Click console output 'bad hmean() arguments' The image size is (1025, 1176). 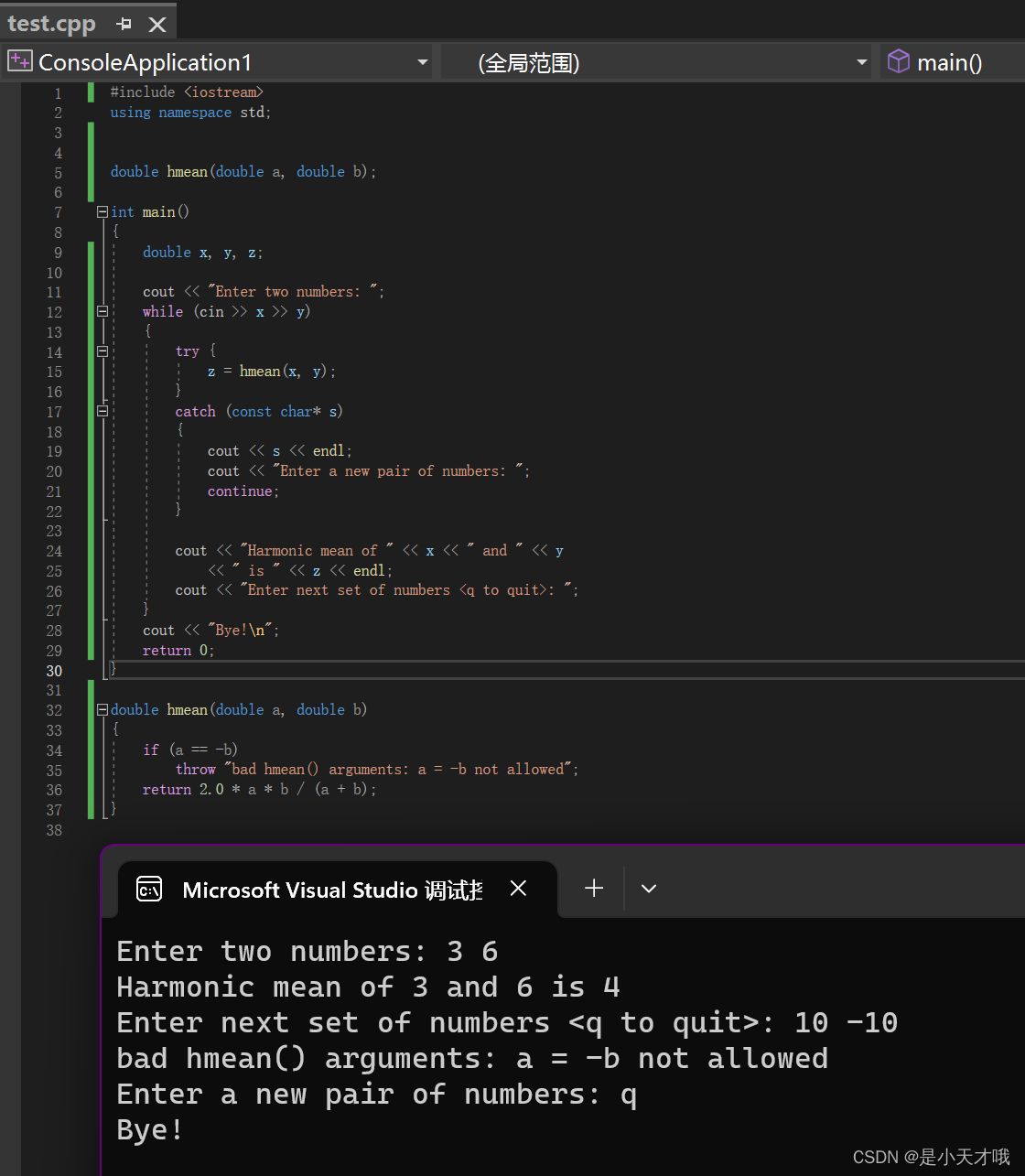tap(472, 1059)
